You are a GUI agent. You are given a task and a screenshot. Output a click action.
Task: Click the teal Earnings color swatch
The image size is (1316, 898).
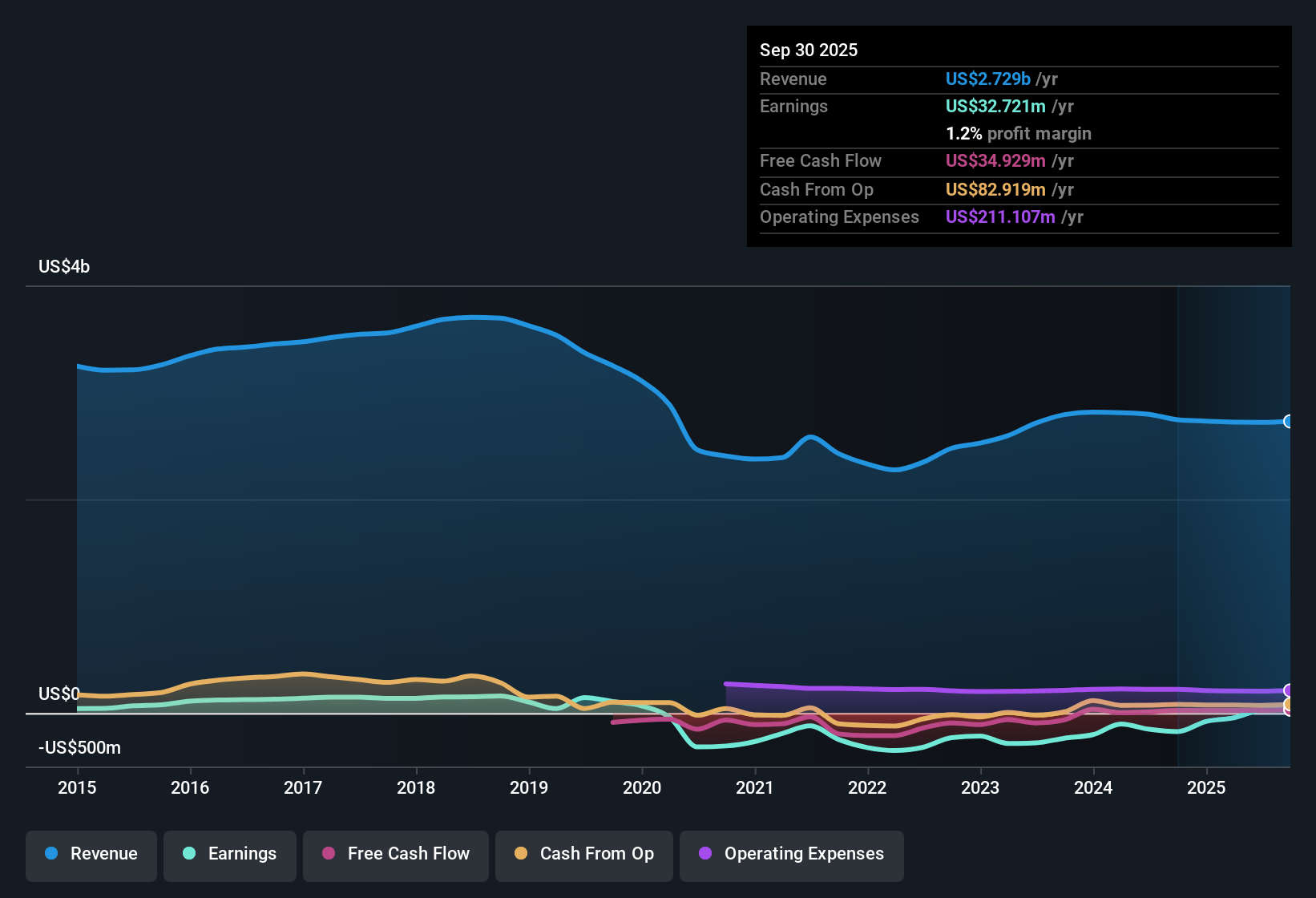189,854
